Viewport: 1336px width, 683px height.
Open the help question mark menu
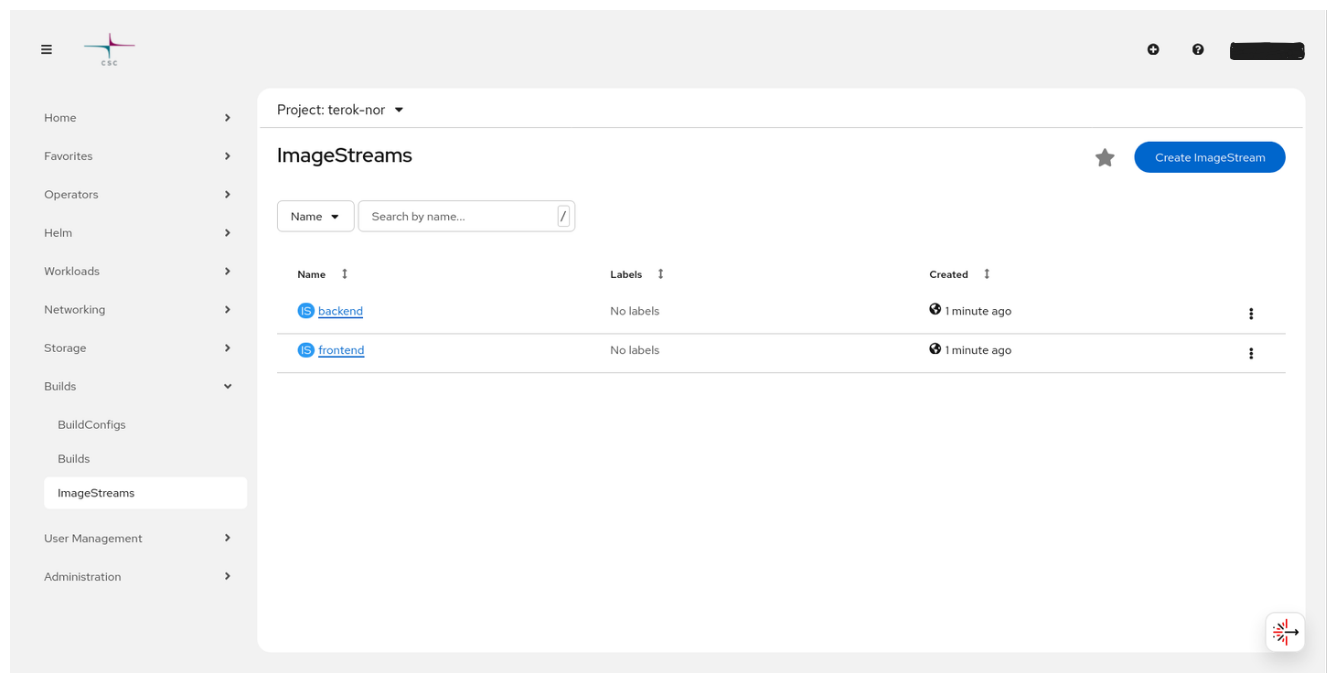pos(1198,49)
